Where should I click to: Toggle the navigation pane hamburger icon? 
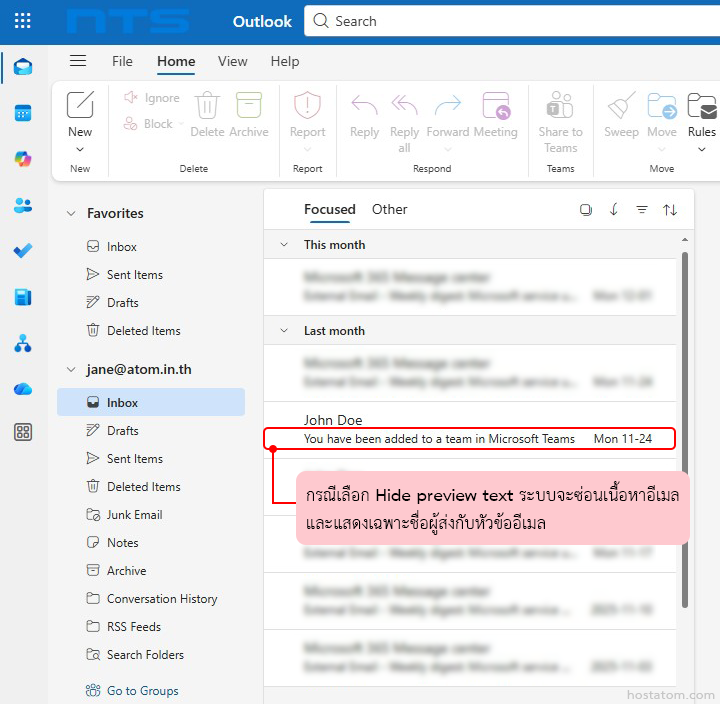coord(78,61)
